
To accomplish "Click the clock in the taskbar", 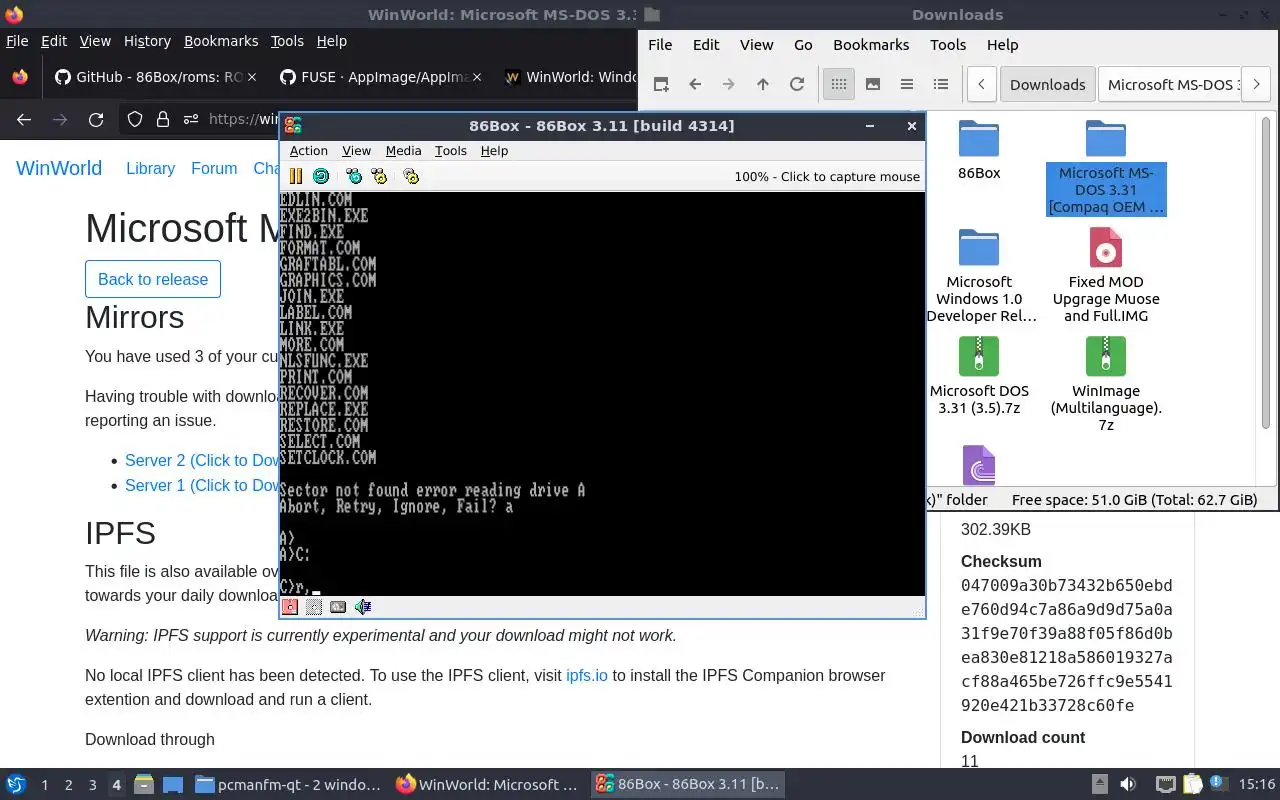I will [1256, 785].
